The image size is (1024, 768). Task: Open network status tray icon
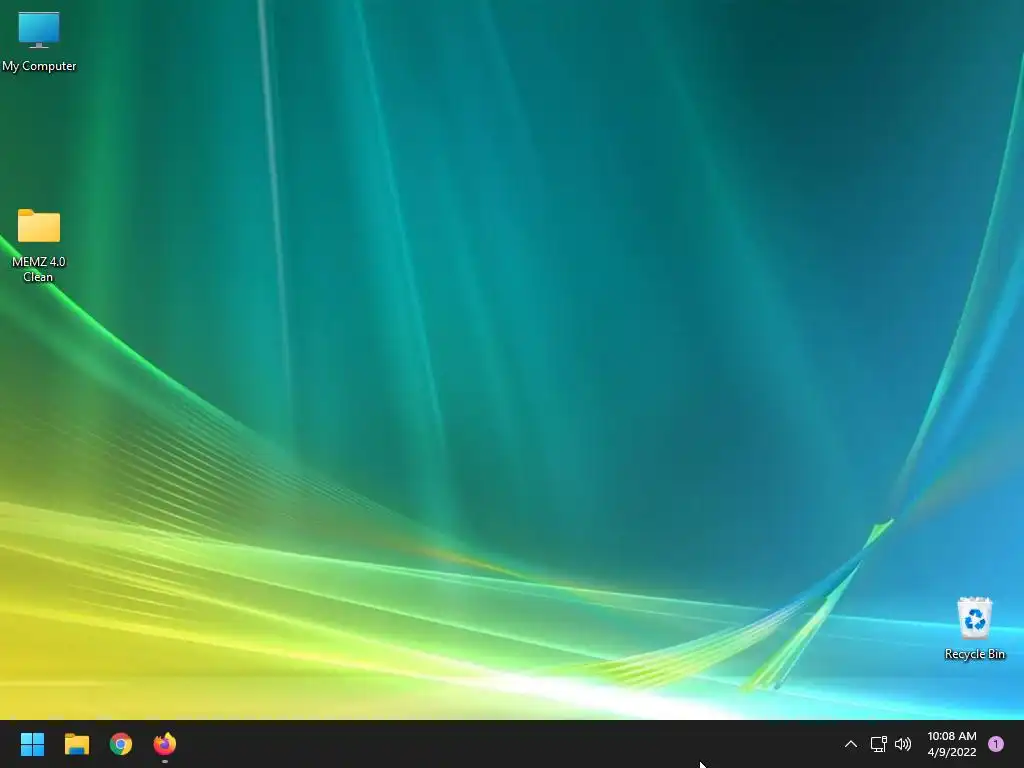pyautogui.click(x=878, y=744)
